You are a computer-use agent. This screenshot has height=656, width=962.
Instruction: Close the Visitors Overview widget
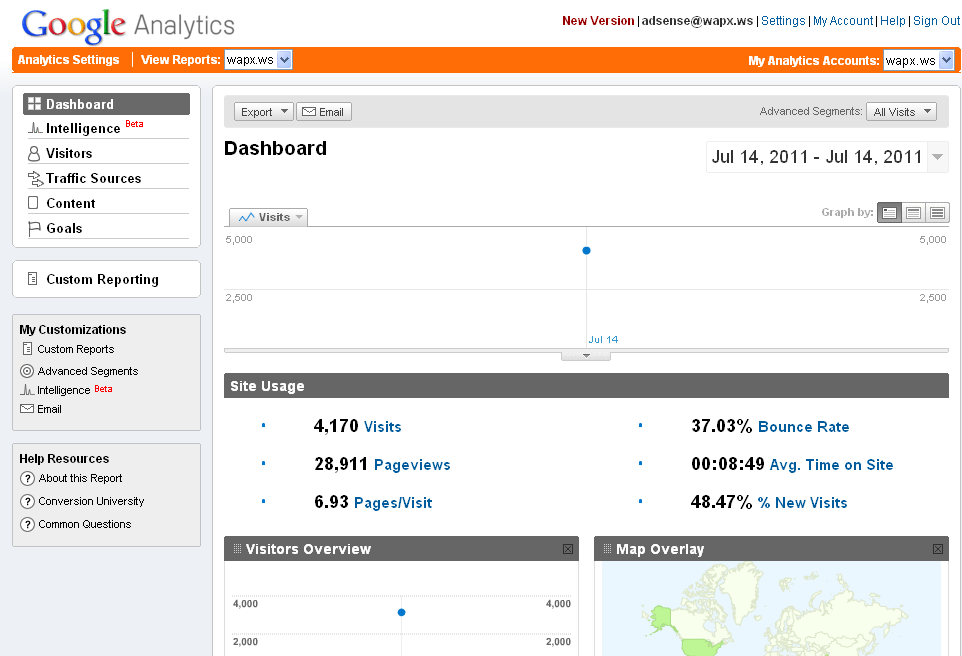click(x=567, y=549)
